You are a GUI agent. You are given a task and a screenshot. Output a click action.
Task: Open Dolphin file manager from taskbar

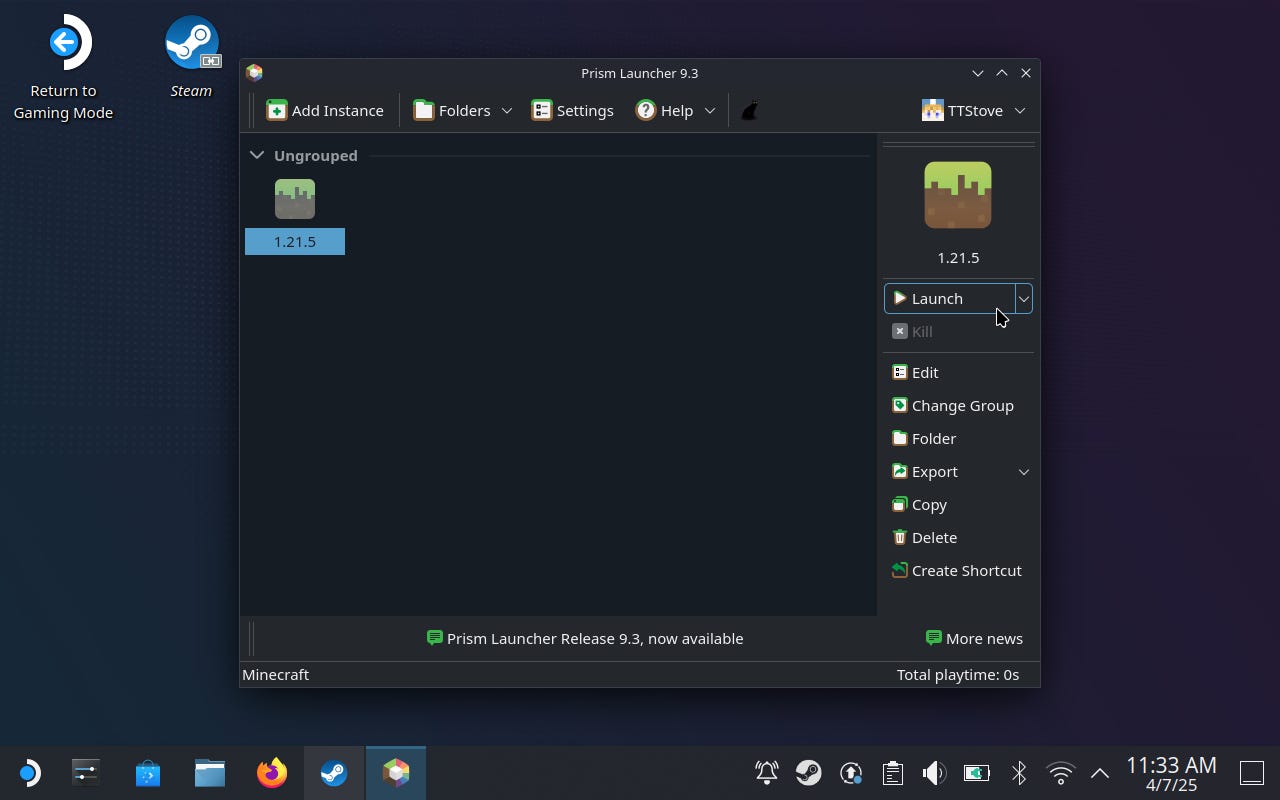pyautogui.click(x=210, y=773)
